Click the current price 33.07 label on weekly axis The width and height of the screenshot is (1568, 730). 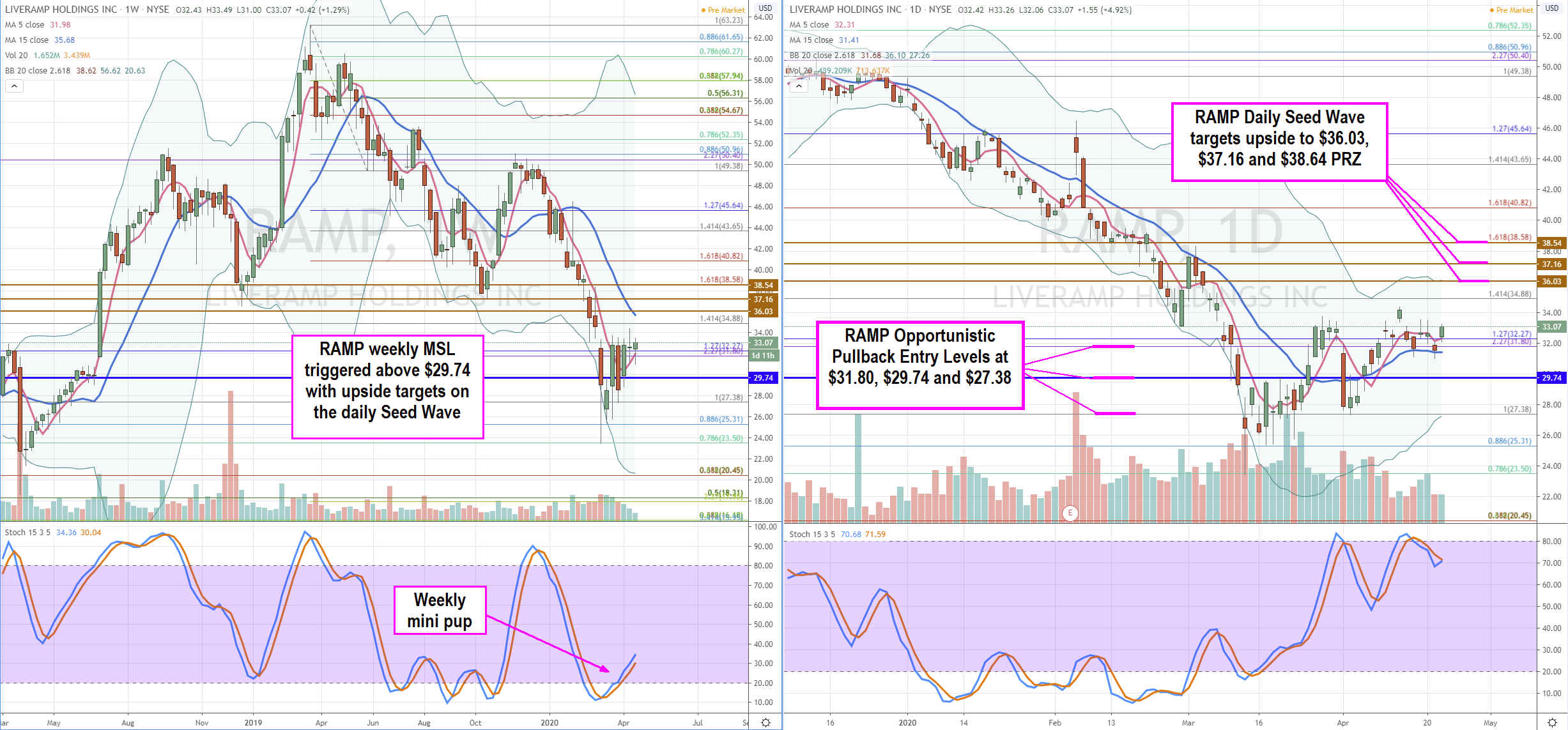click(763, 343)
